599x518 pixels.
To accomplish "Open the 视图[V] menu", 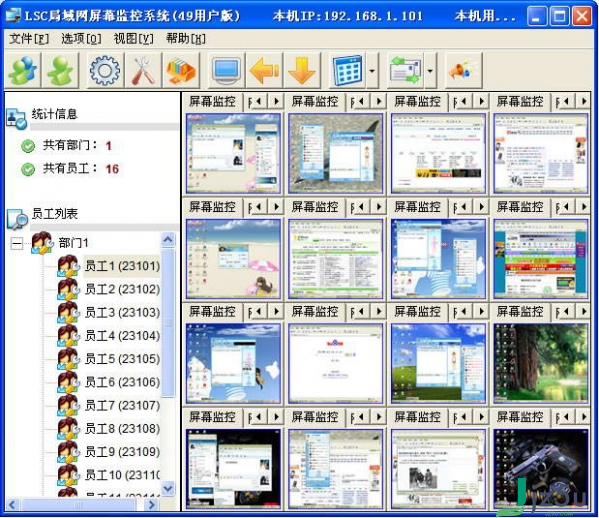I will click(133, 39).
